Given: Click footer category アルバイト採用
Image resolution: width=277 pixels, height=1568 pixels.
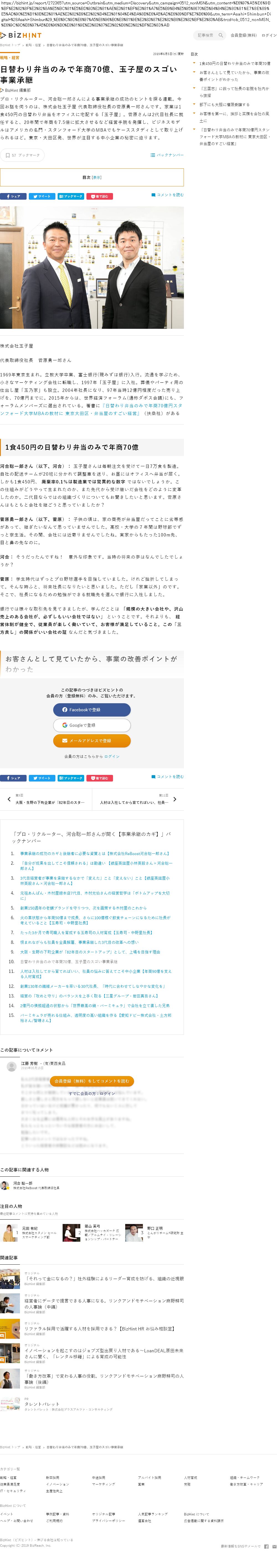Looking at the screenshot, I should coord(150,1477).
